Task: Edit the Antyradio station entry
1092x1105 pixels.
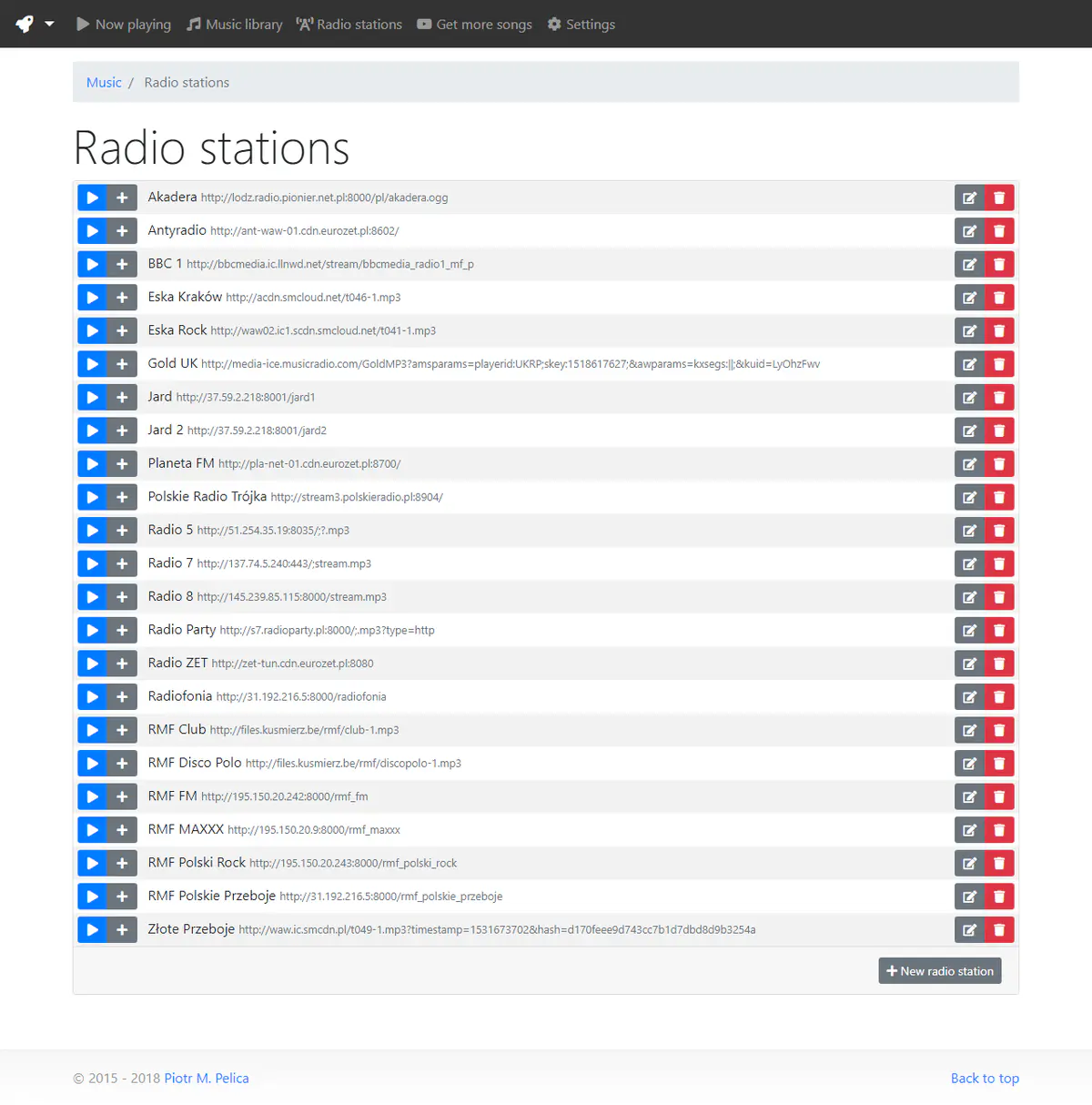Action: pos(969,231)
